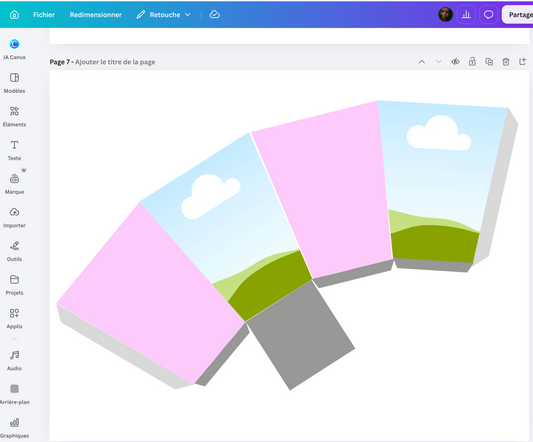This screenshot has height=442, width=533.
Task: Open the Texte panel
Action: (14, 150)
